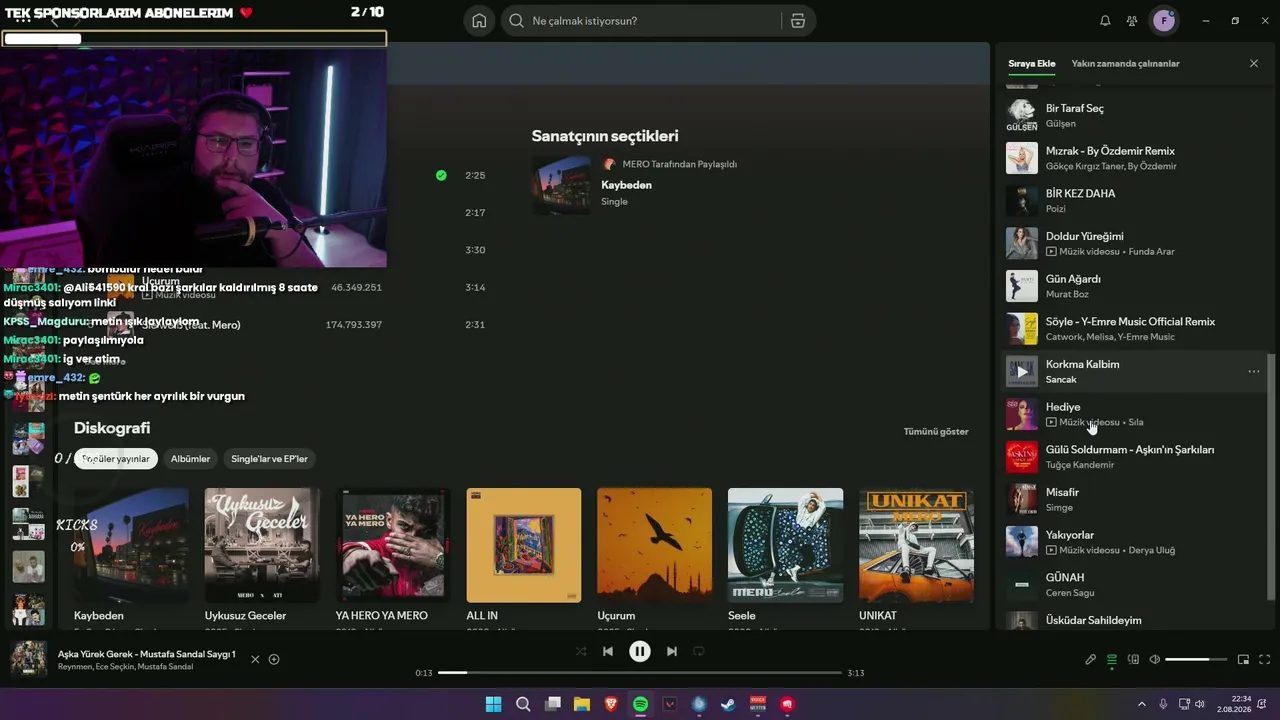Toggle the queue view icon in player bar
The height and width of the screenshot is (720, 1280).
point(1112,659)
